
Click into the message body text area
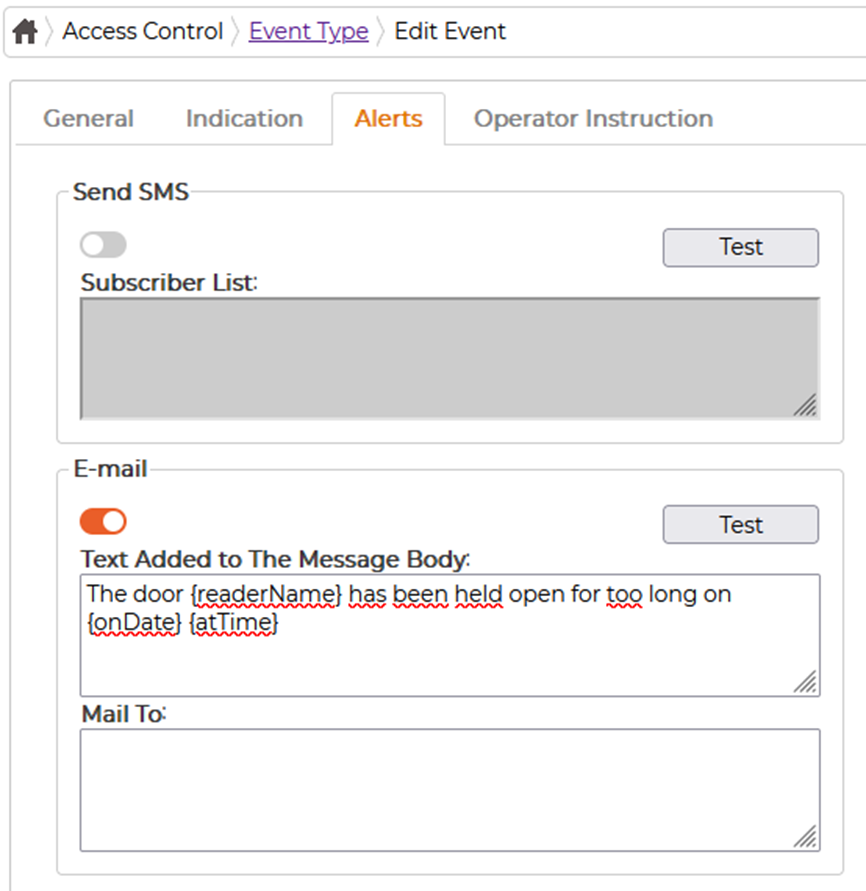tap(449, 635)
